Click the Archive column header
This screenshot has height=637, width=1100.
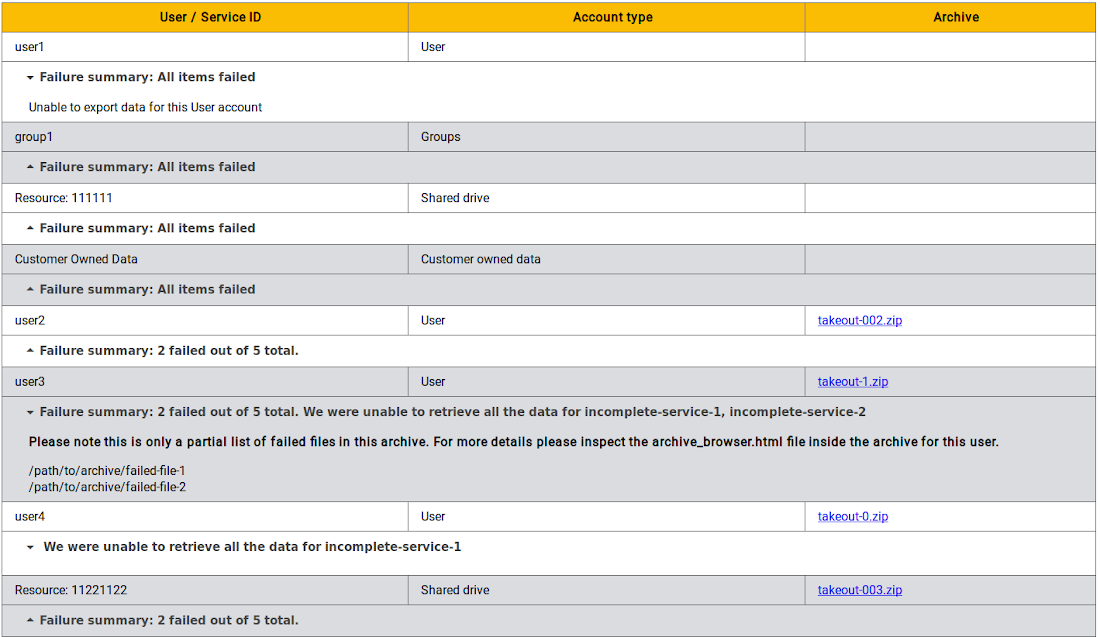tap(955, 17)
